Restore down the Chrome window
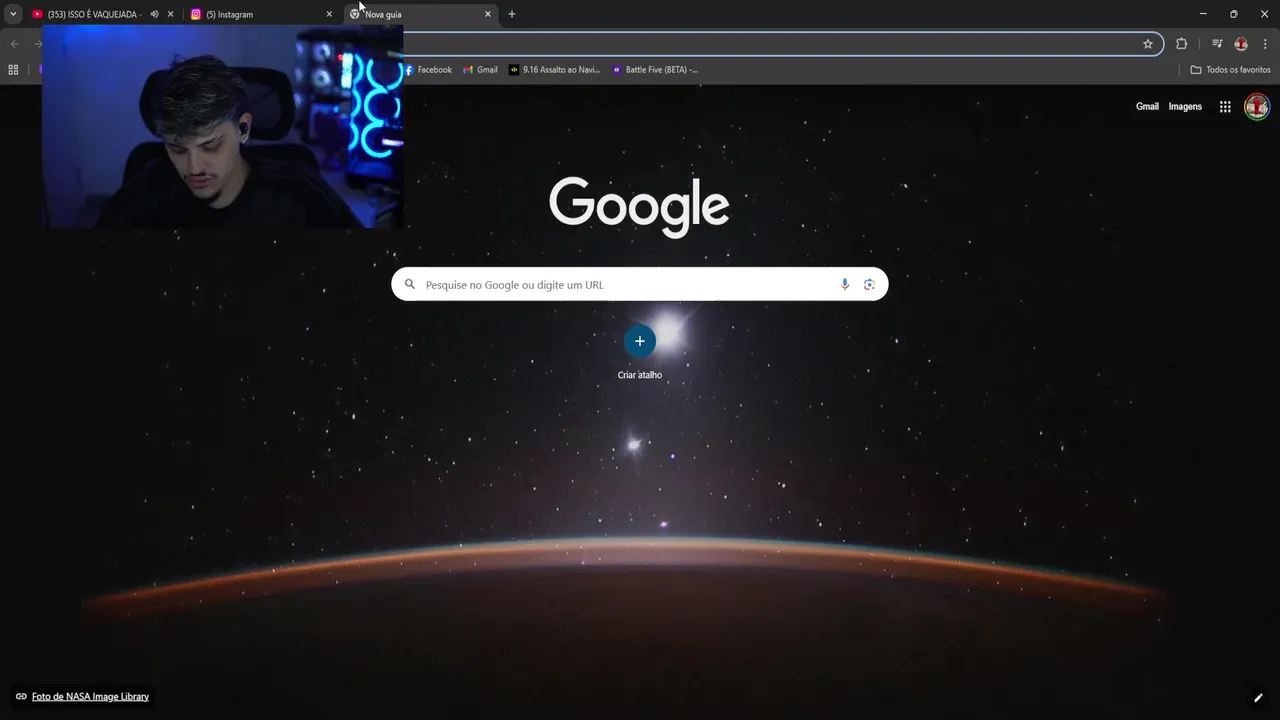The image size is (1280, 720). point(1233,14)
